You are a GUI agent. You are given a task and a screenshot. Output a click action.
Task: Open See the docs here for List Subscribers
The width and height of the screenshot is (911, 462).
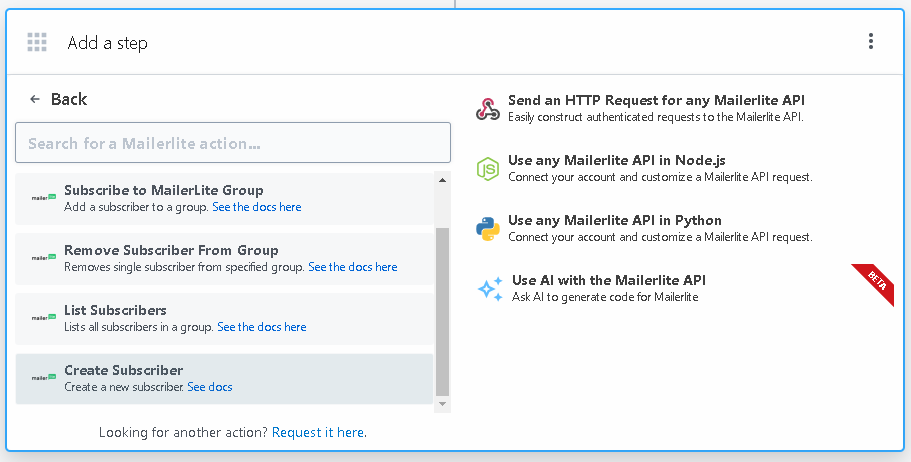(x=261, y=327)
